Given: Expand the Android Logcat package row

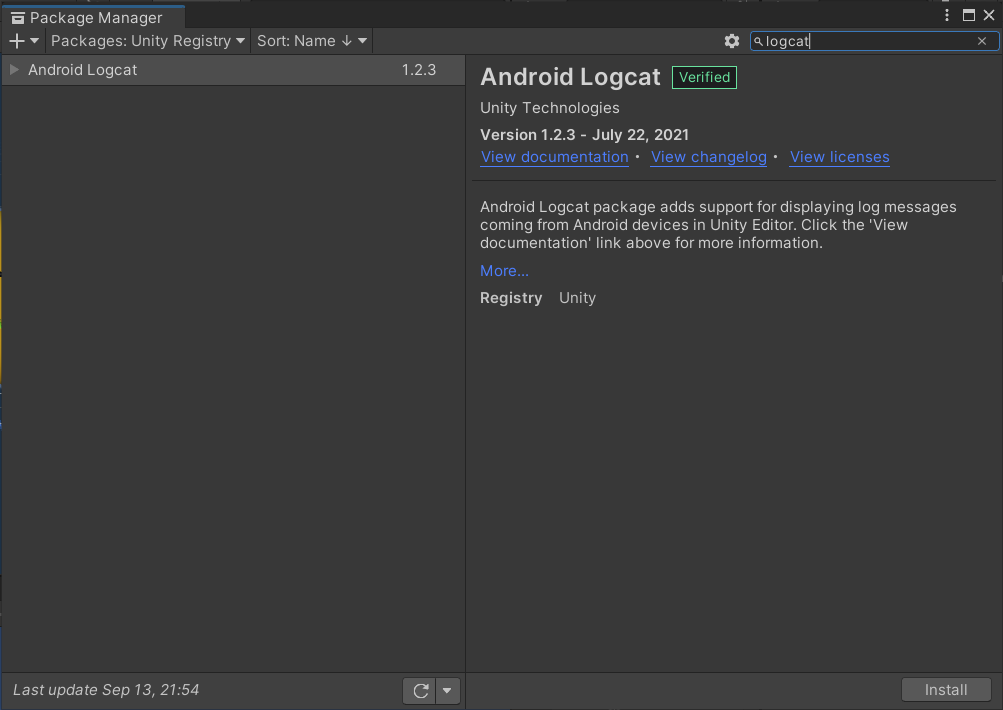Looking at the screenshot, I should (14, 70).
